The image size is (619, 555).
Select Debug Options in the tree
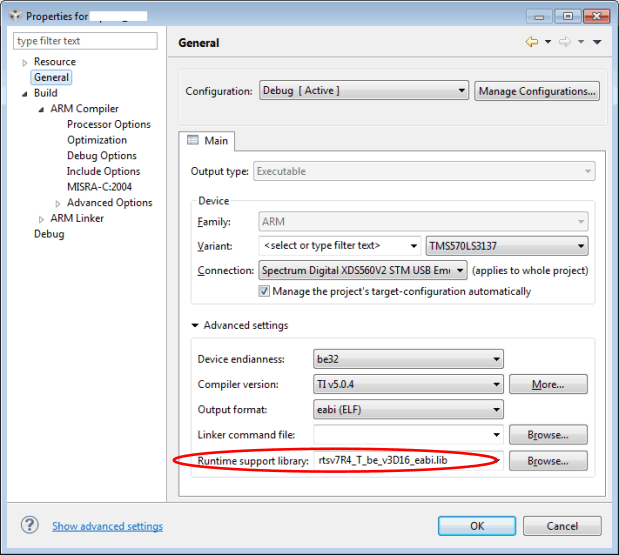pyautogui.click(x=102, y=156)
